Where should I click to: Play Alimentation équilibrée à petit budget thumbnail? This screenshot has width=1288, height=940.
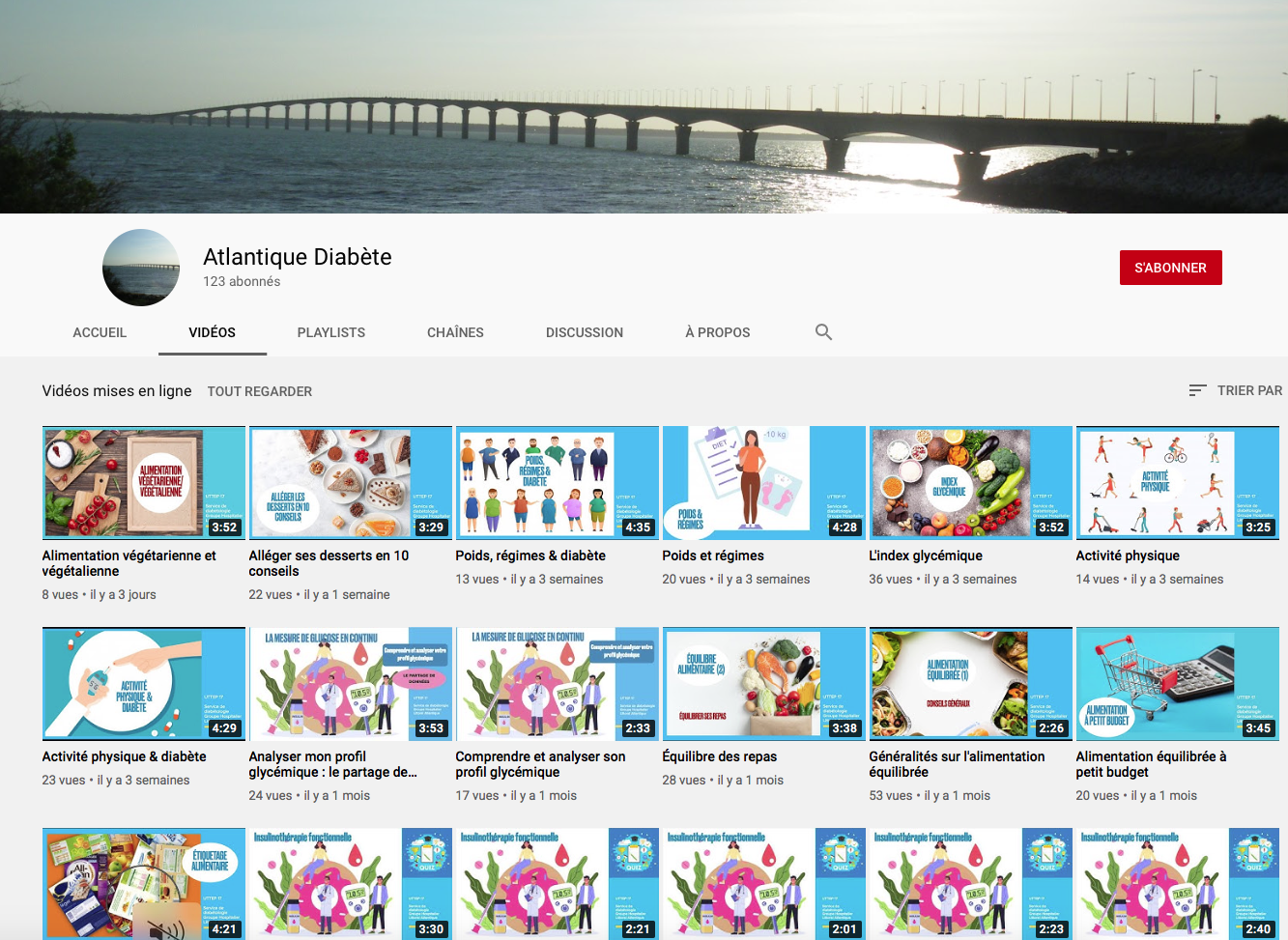coord(1177,684)
